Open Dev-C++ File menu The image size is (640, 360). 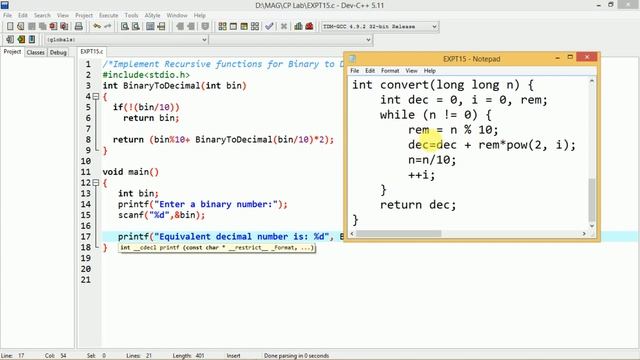click(x=7, y=15)
